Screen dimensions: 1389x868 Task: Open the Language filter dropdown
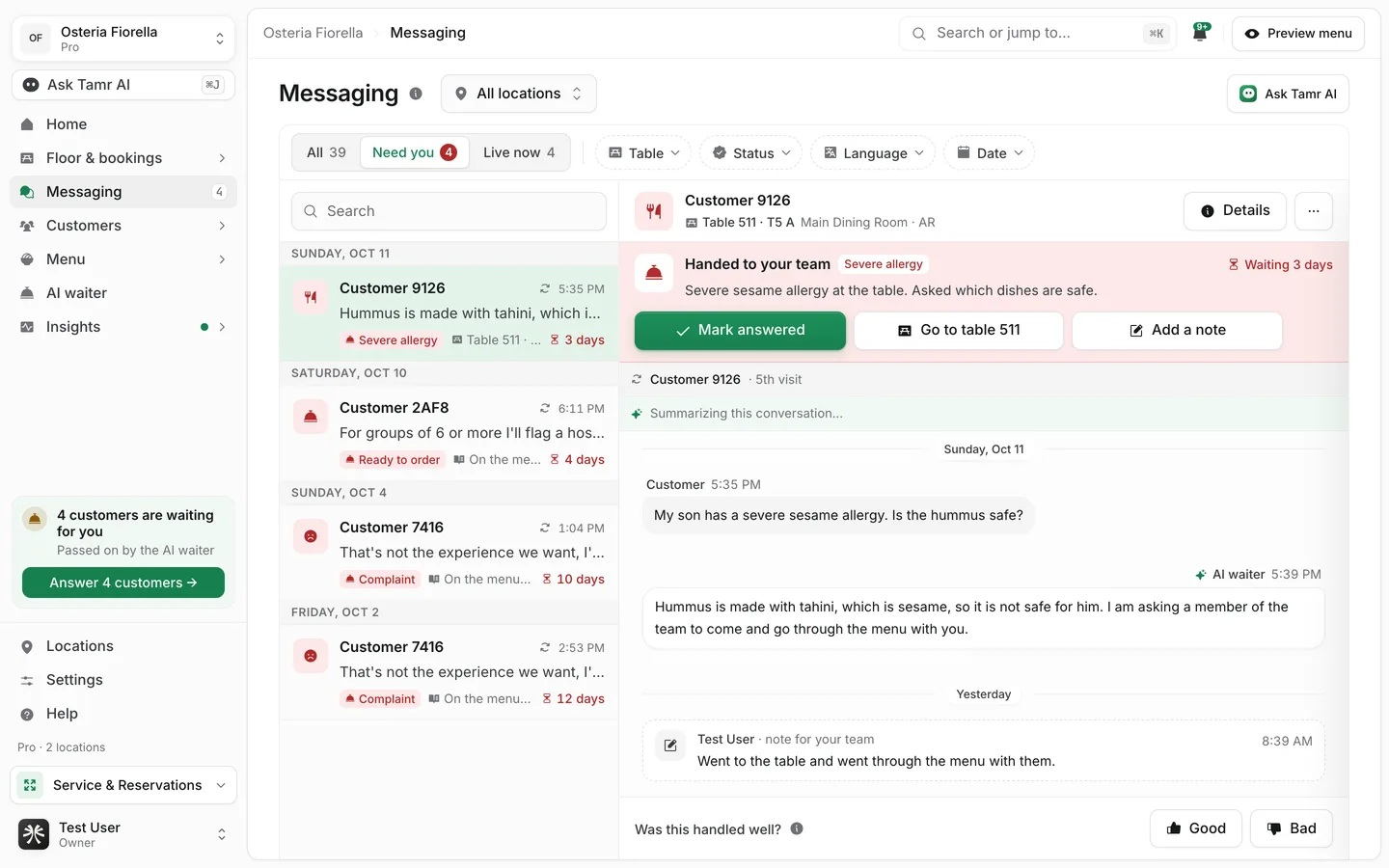pyautogui.click(x=873, y=153)
